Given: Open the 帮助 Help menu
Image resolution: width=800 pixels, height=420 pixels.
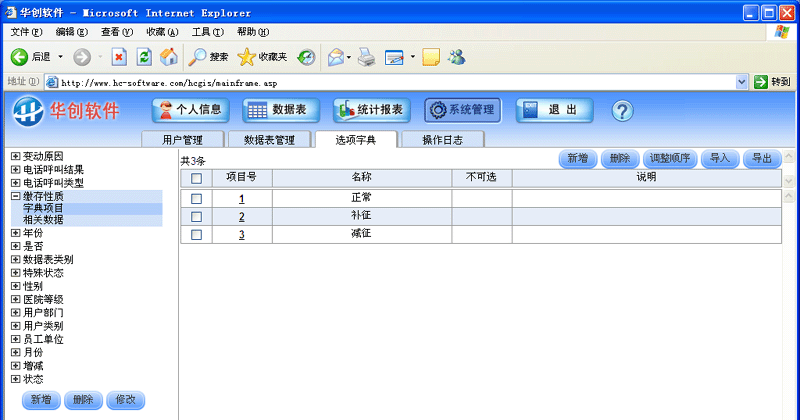Looking at the screenshot, I should click(253, 32).
